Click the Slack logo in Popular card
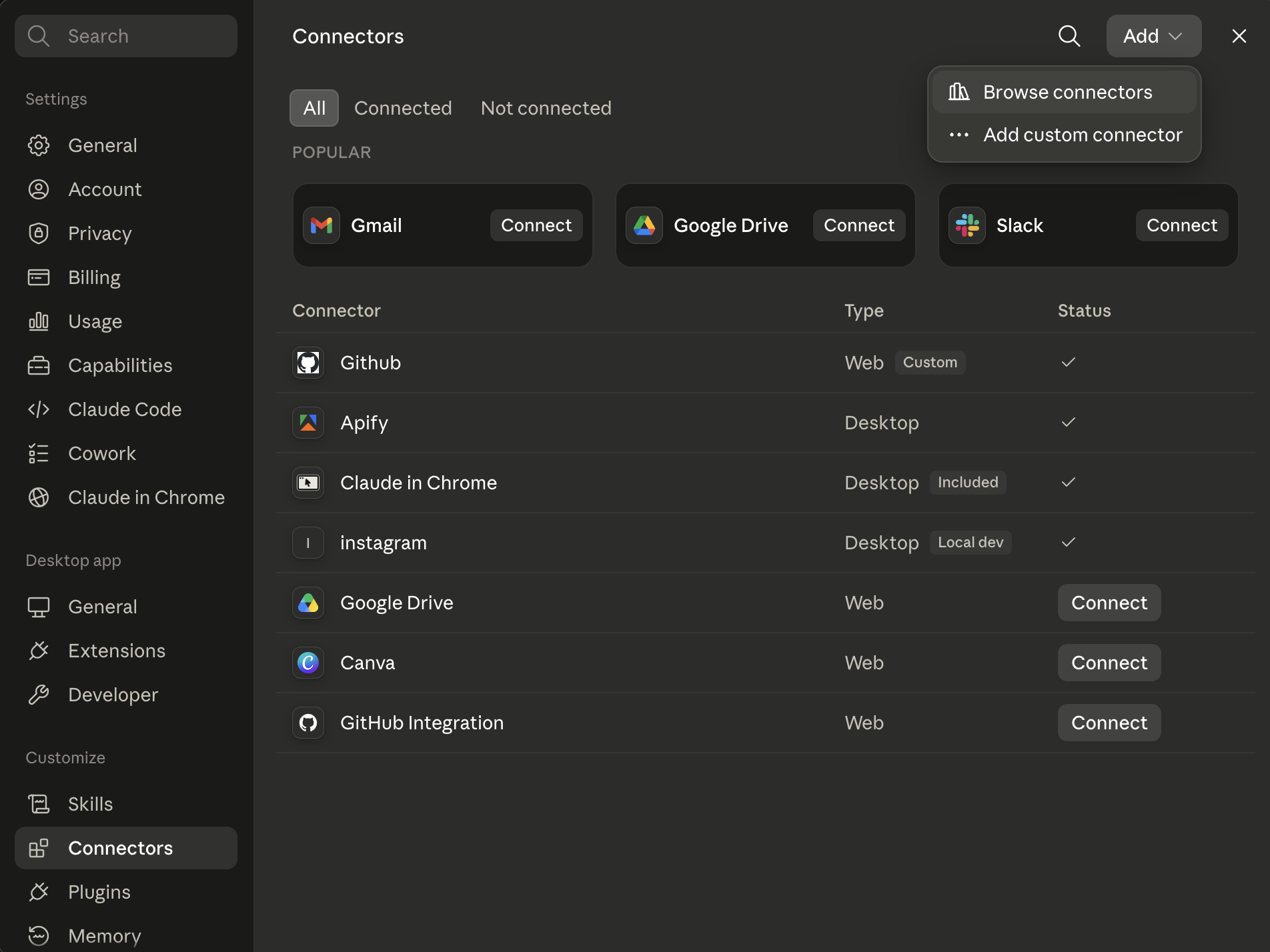The height and width of the screenshot is (952, 1270). pos(967,225)
